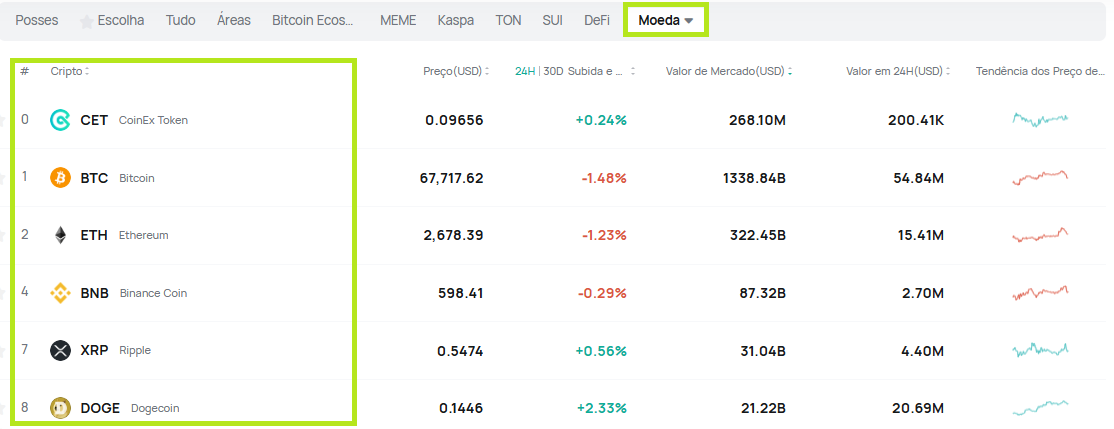Open the DOGE price trend chart
1114x429 pixels.
point(1040,408)
